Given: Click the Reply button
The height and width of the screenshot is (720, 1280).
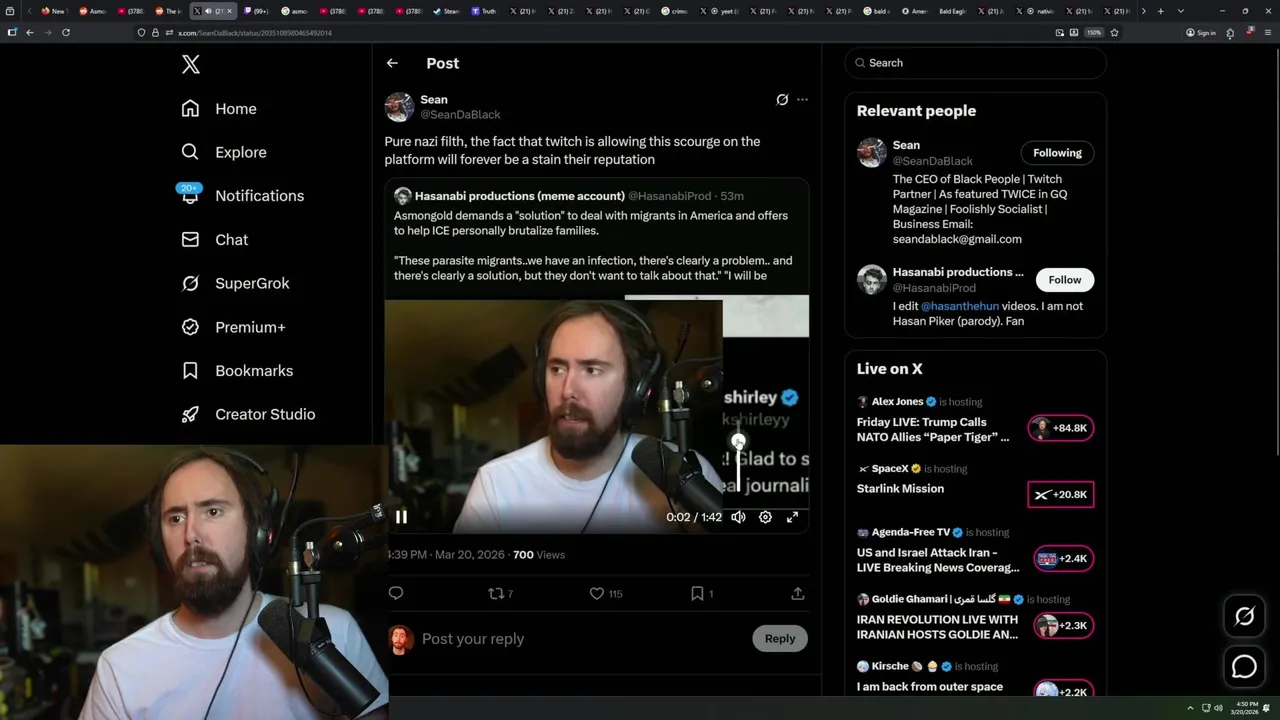Looking at the screenshot, I should [x=780, y=639].
